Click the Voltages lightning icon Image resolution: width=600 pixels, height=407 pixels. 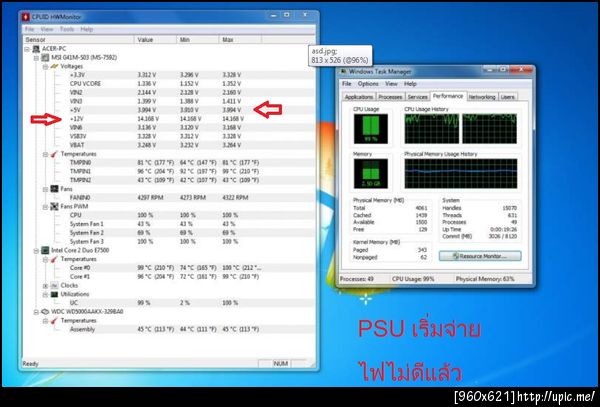pos(54,66)
